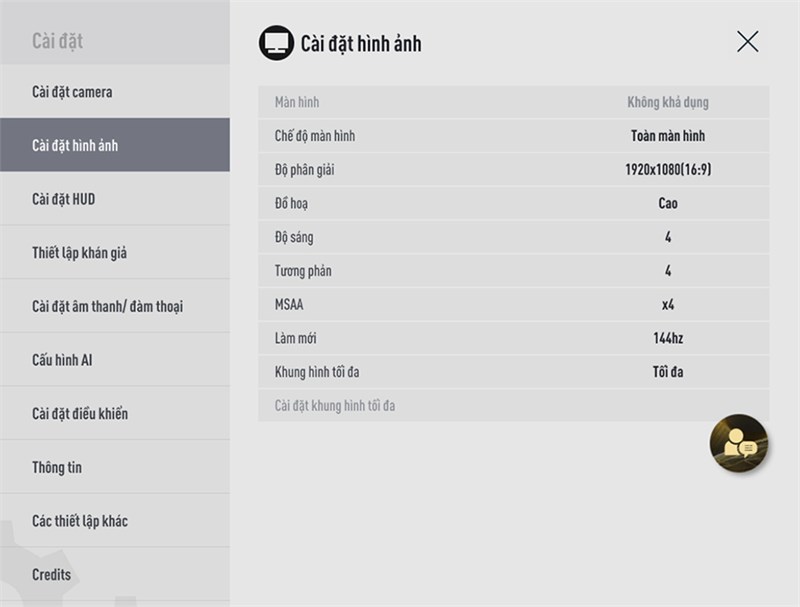Select Cấu hình AI entry
The width and height of the screenshot is (800, 607).
pos(115,360)
